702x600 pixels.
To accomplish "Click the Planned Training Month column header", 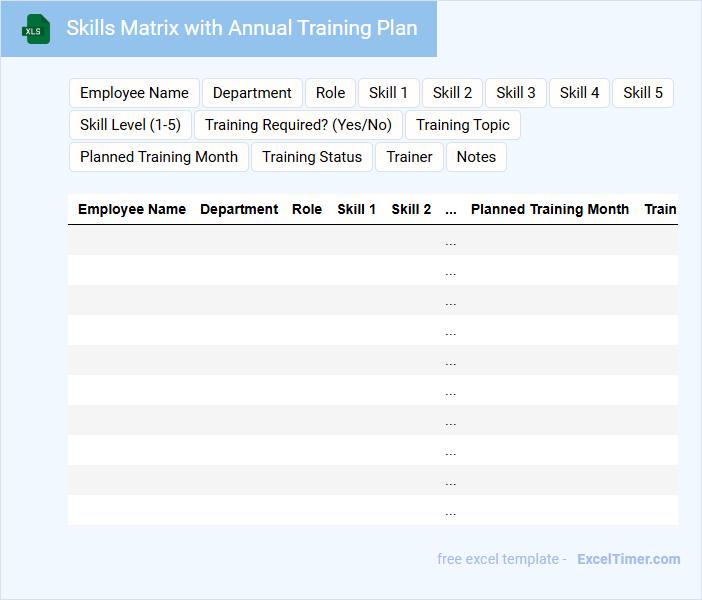I will tap(550, 209).
